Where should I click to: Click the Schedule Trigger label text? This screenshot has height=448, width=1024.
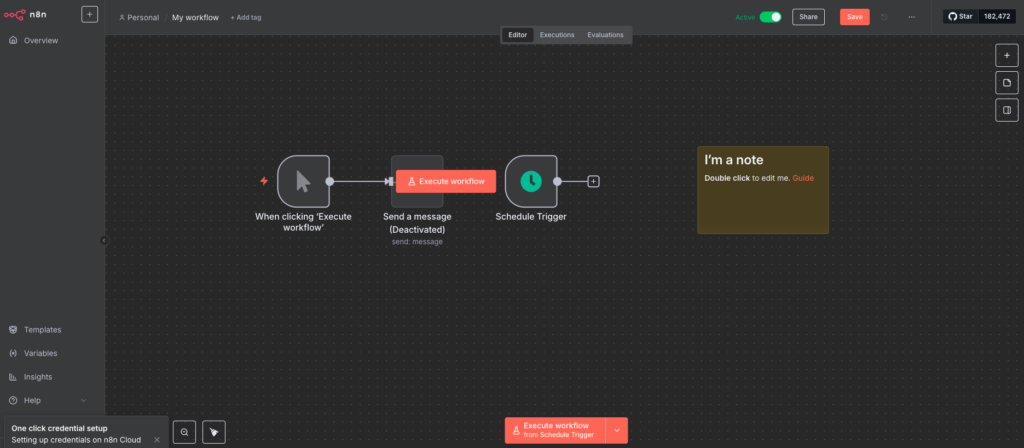click(531, 216)
